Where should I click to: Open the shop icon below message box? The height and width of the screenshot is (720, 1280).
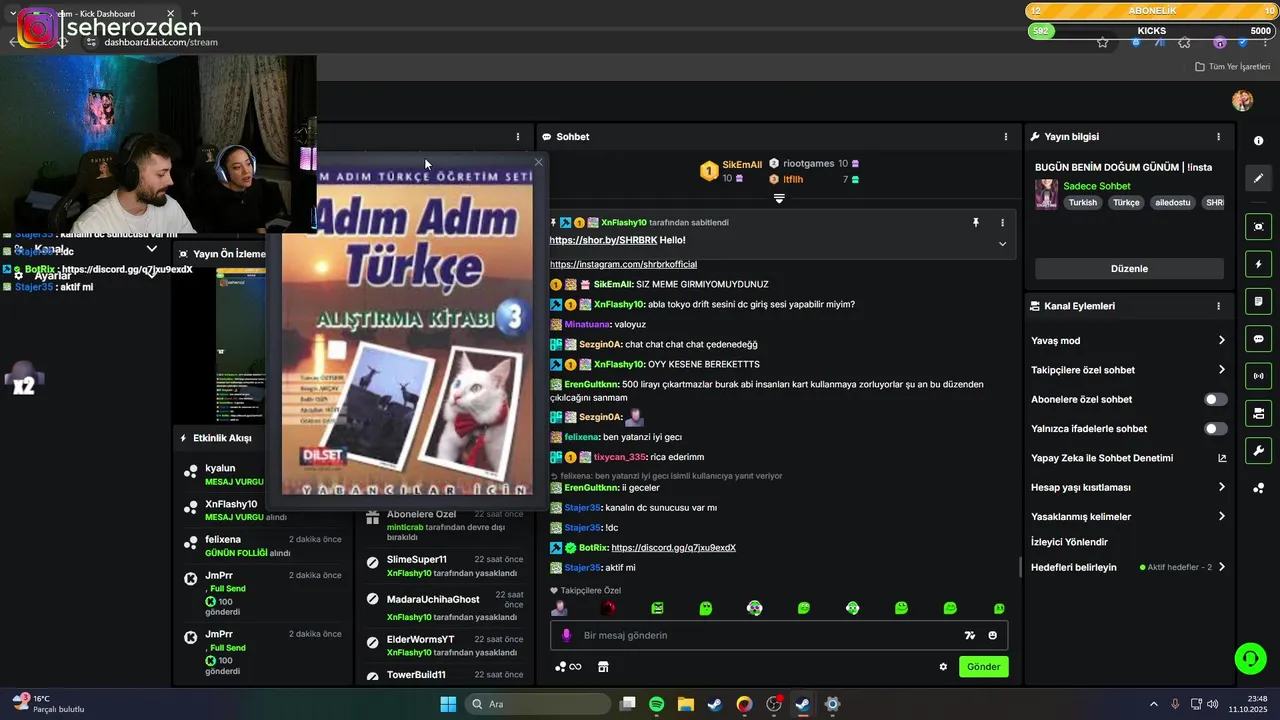pos(603,667)
